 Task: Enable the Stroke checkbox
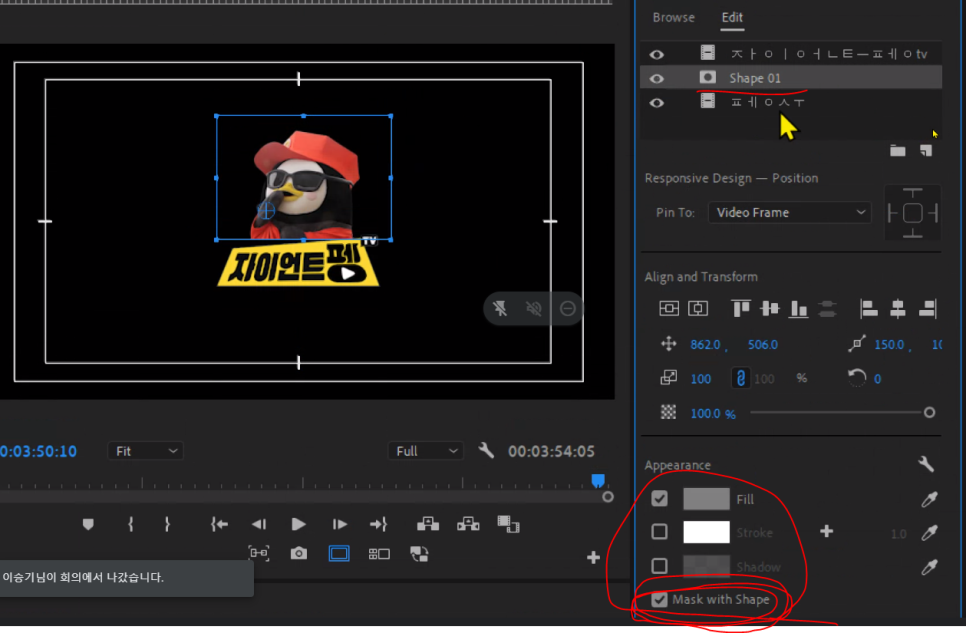click(x=659, y=531)
